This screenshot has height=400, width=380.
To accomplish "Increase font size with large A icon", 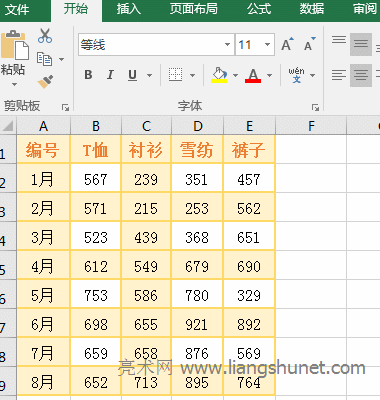I will (x=287, y=44).
